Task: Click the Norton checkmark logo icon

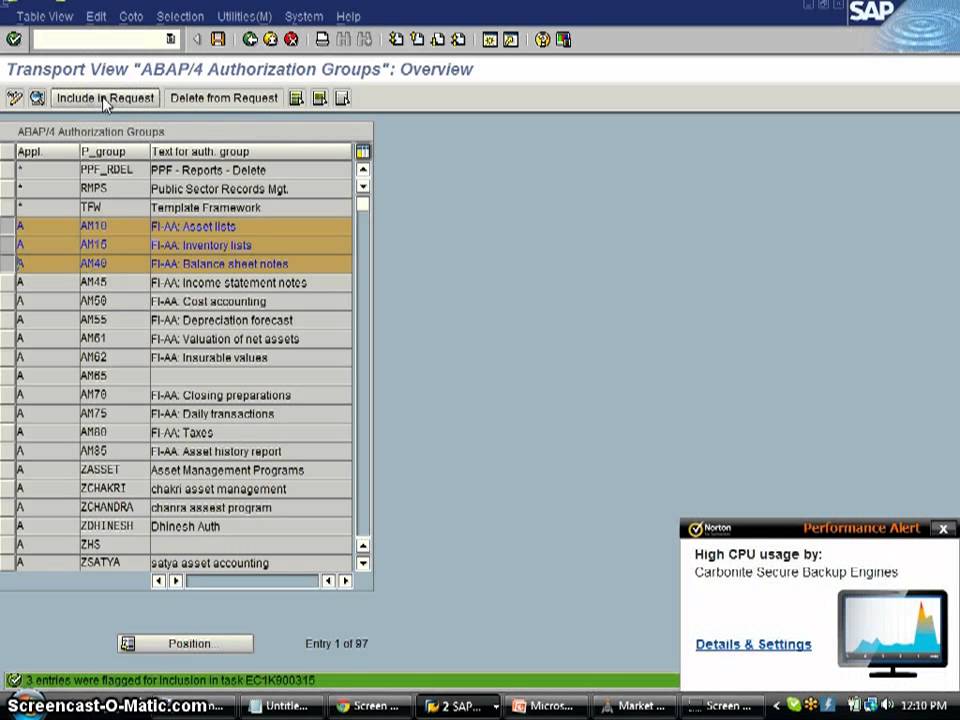Action: [x=695, y=529]
